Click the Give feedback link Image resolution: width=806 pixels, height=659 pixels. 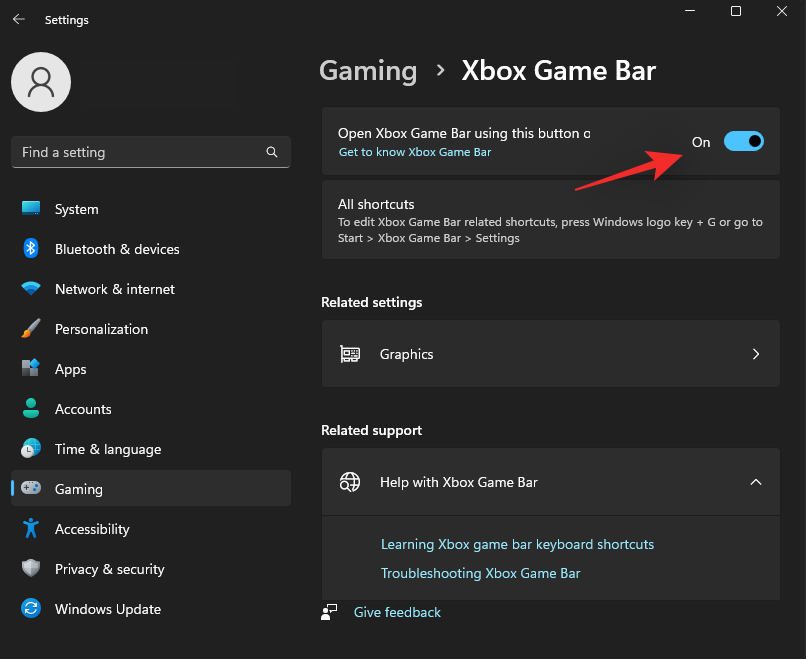coord(397,612)
